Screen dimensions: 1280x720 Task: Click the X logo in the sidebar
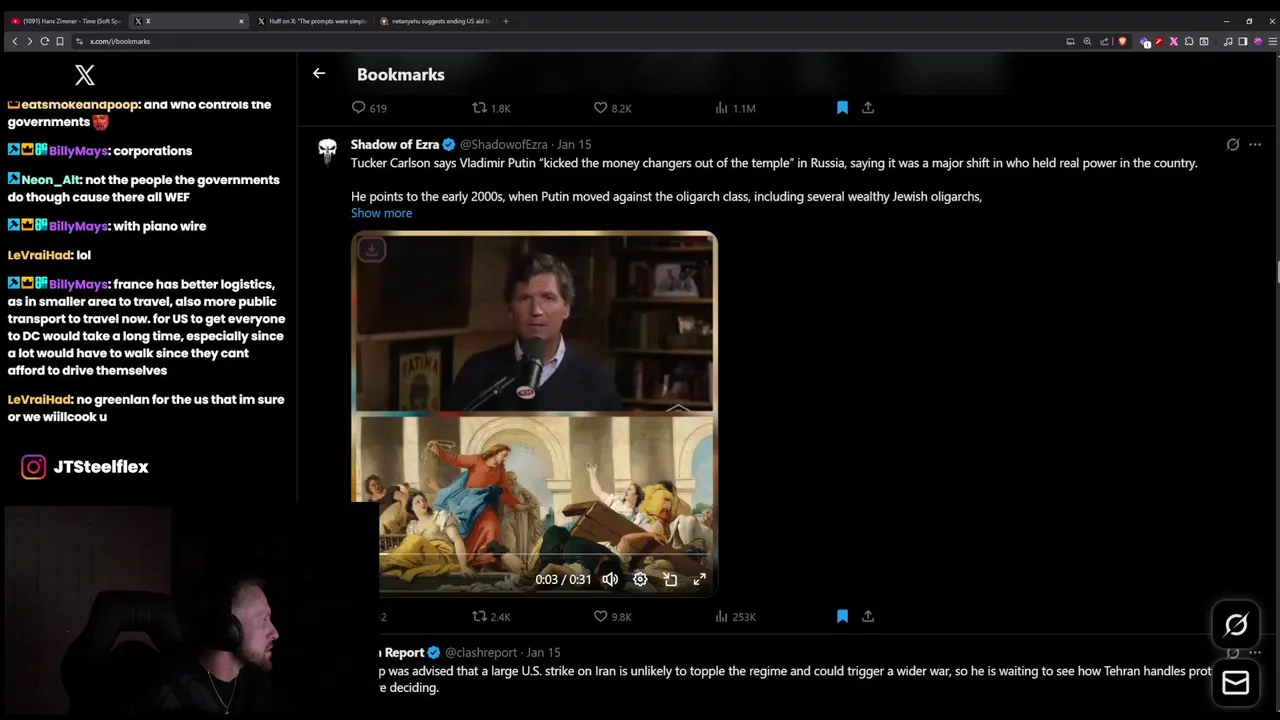click(x=85, y=74)
